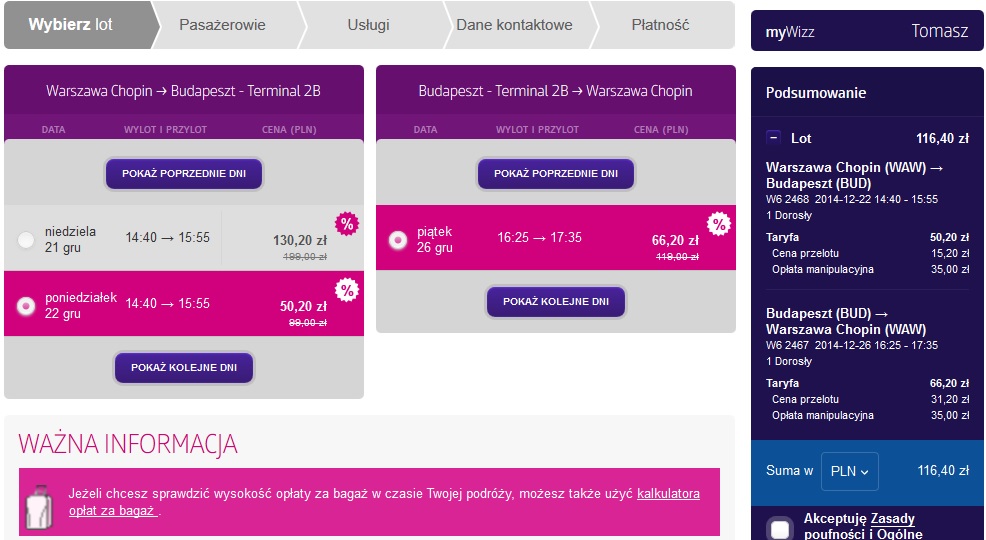Click the suitcase baggage icon

pyautogui.click(x=39, y=507)
